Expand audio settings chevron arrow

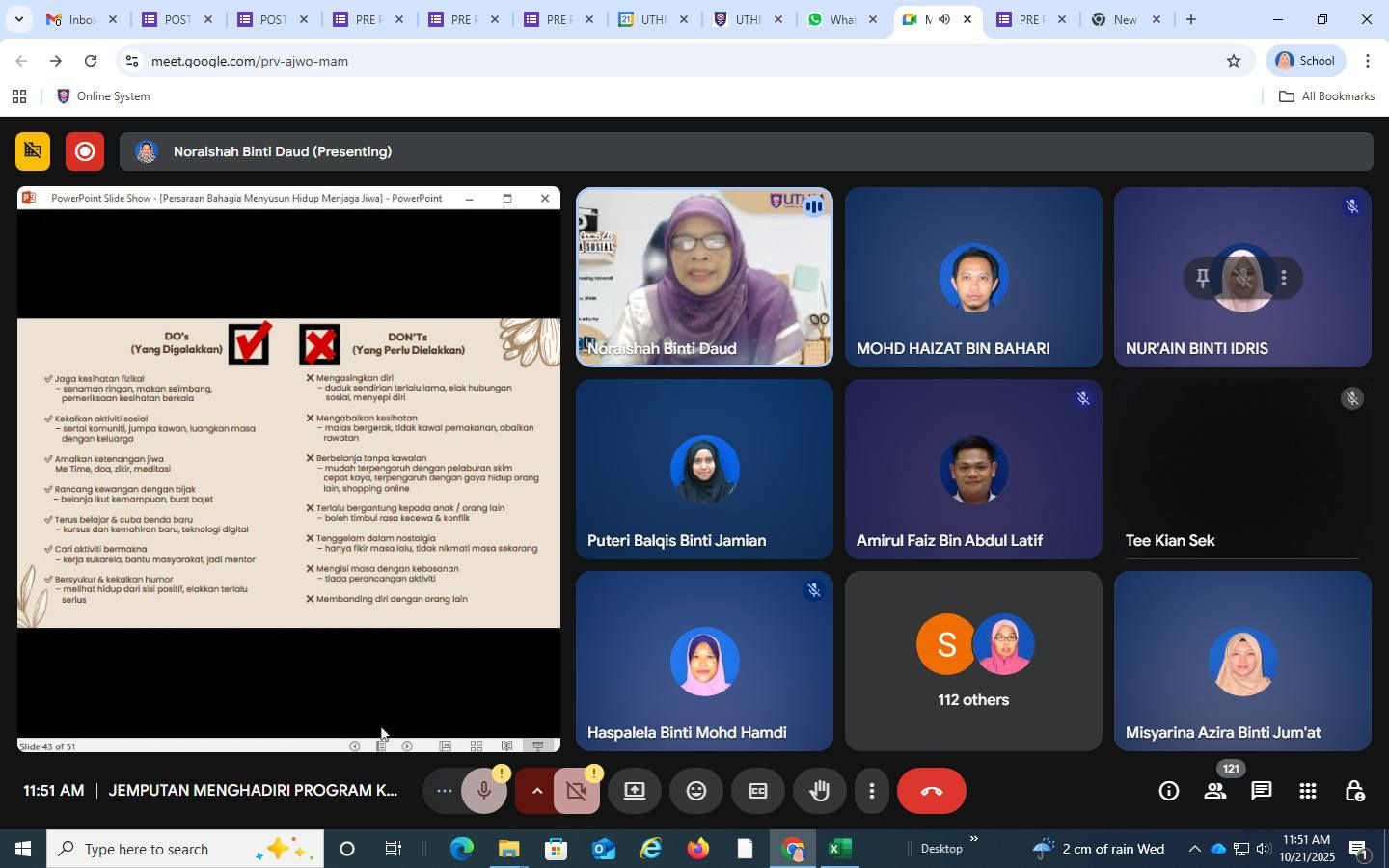pos(536,792)
